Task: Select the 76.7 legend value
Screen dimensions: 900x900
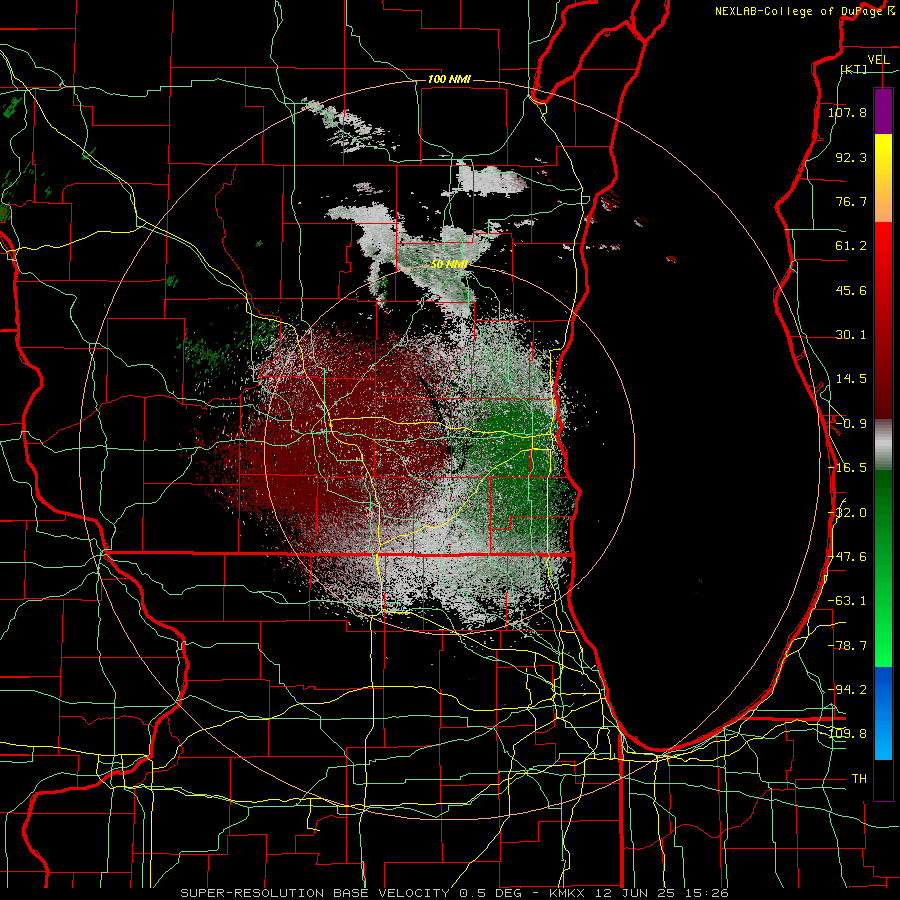Action: tap(851, 201)
